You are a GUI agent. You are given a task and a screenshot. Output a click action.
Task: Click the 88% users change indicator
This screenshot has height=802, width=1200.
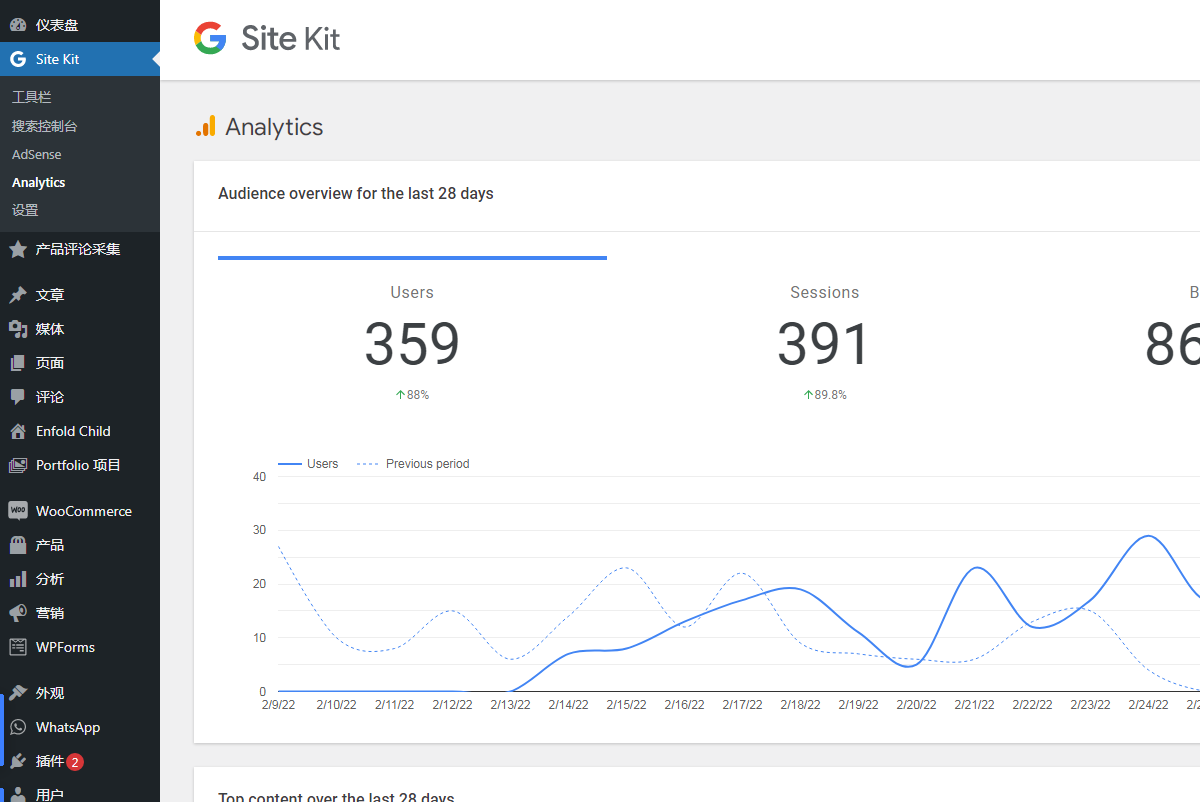(x=412, y=395)
